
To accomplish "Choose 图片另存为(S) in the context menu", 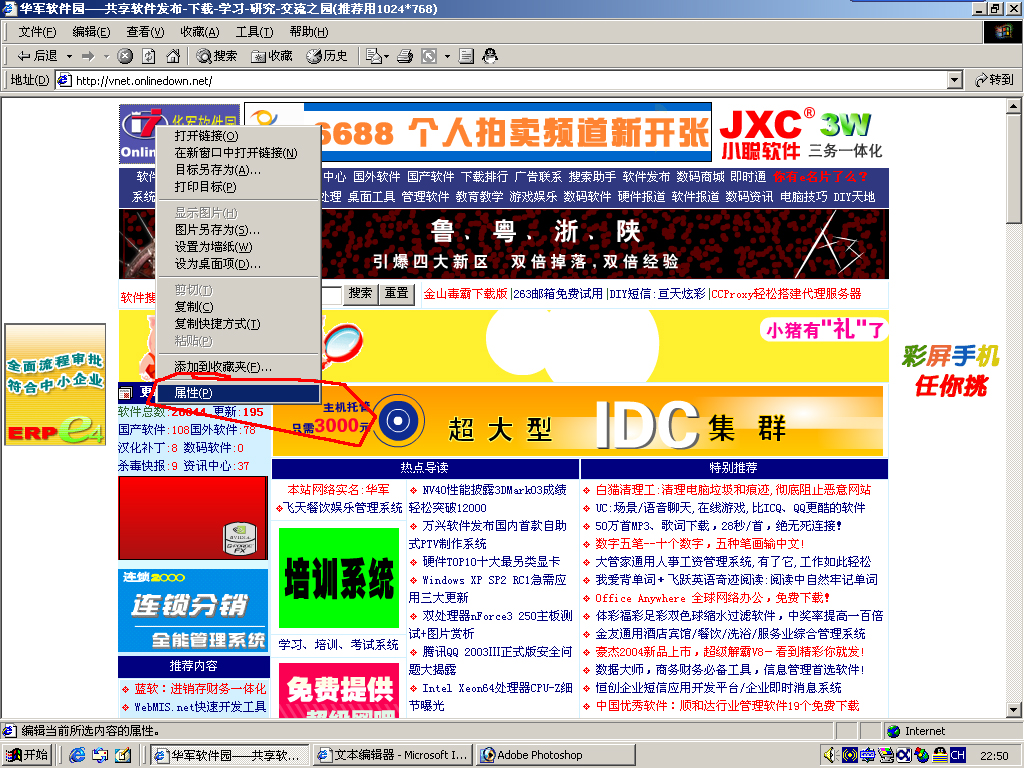I will (238, 230).
